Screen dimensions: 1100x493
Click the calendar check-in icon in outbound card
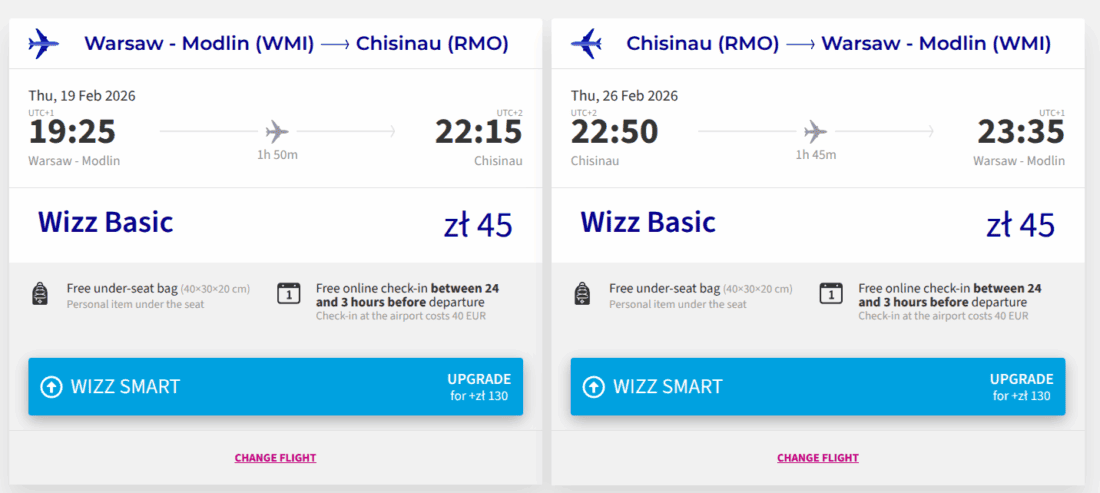coord(288,293)
